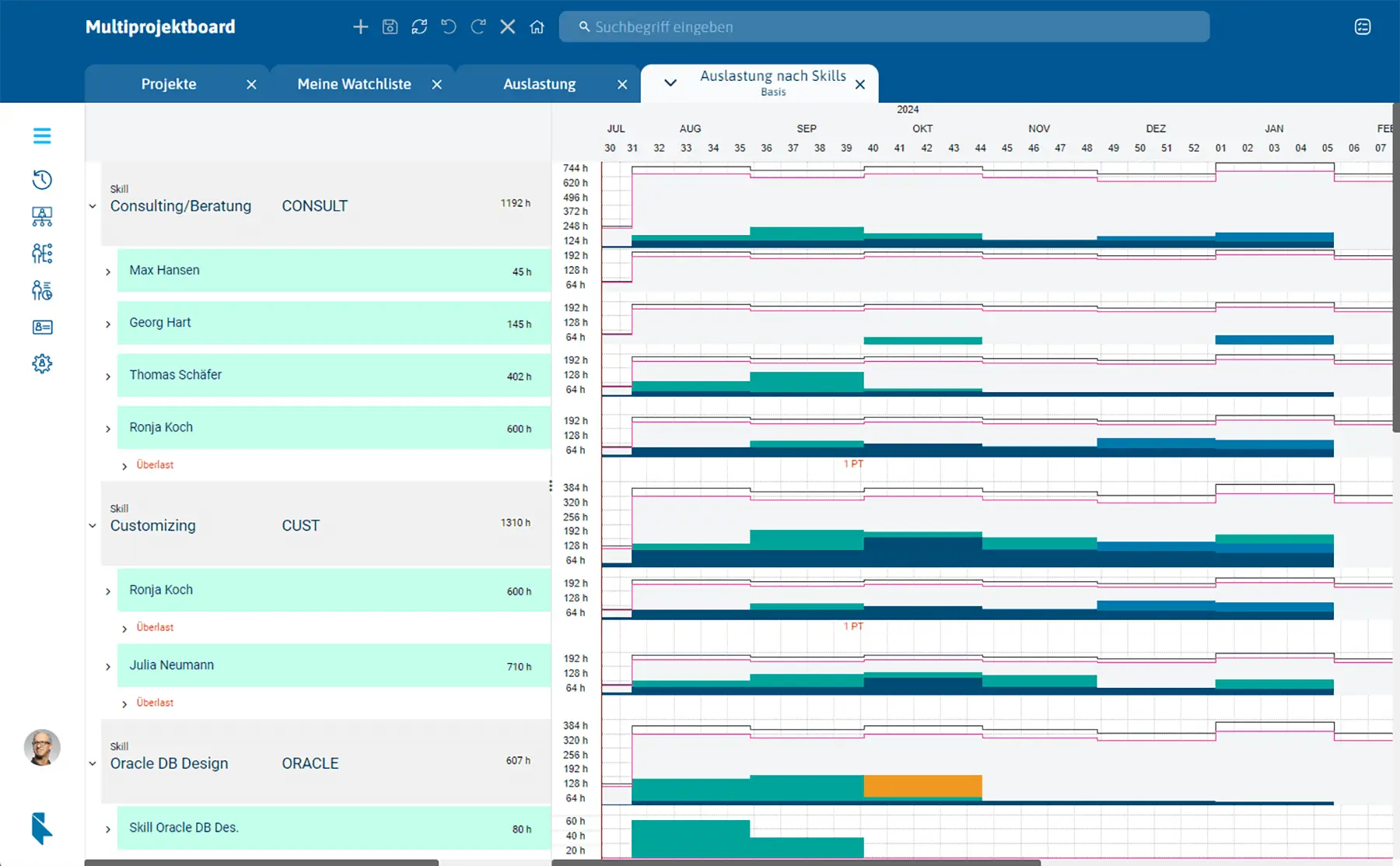The height and width of the screenshot is (866, 1400).
Task: Collapse the Consulting/Beratung skill group
Action: pyautogui.click(x=93, y=207)
